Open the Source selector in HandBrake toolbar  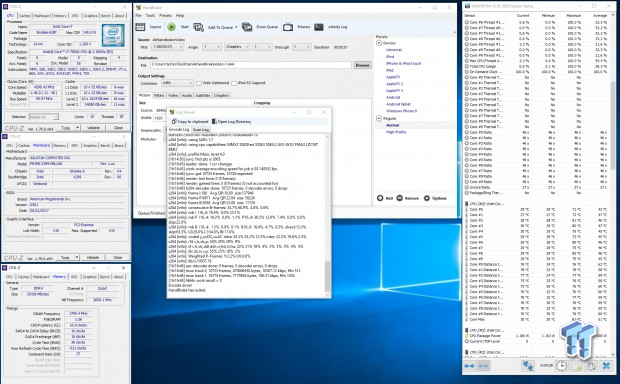148,27
